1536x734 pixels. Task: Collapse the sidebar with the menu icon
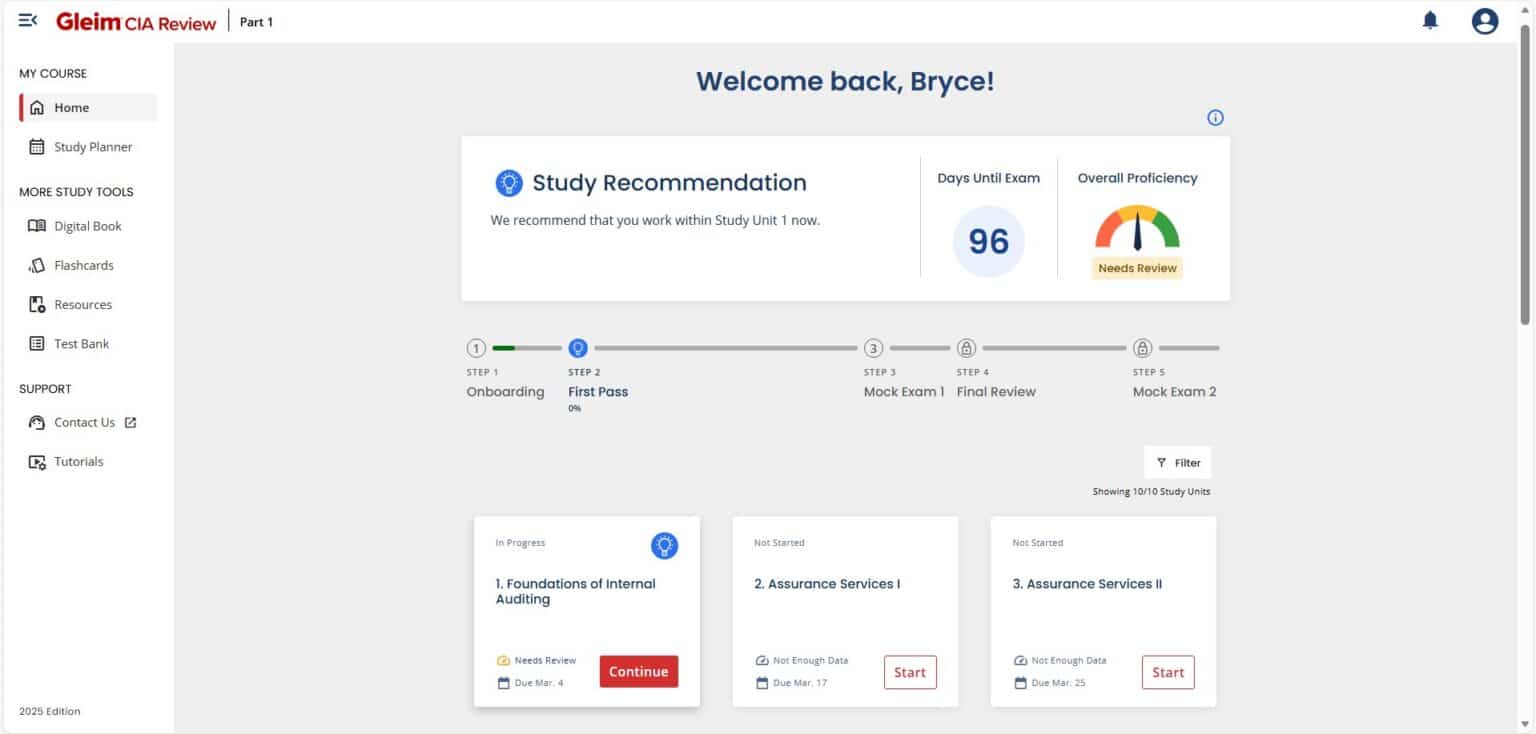click(28, 20)
